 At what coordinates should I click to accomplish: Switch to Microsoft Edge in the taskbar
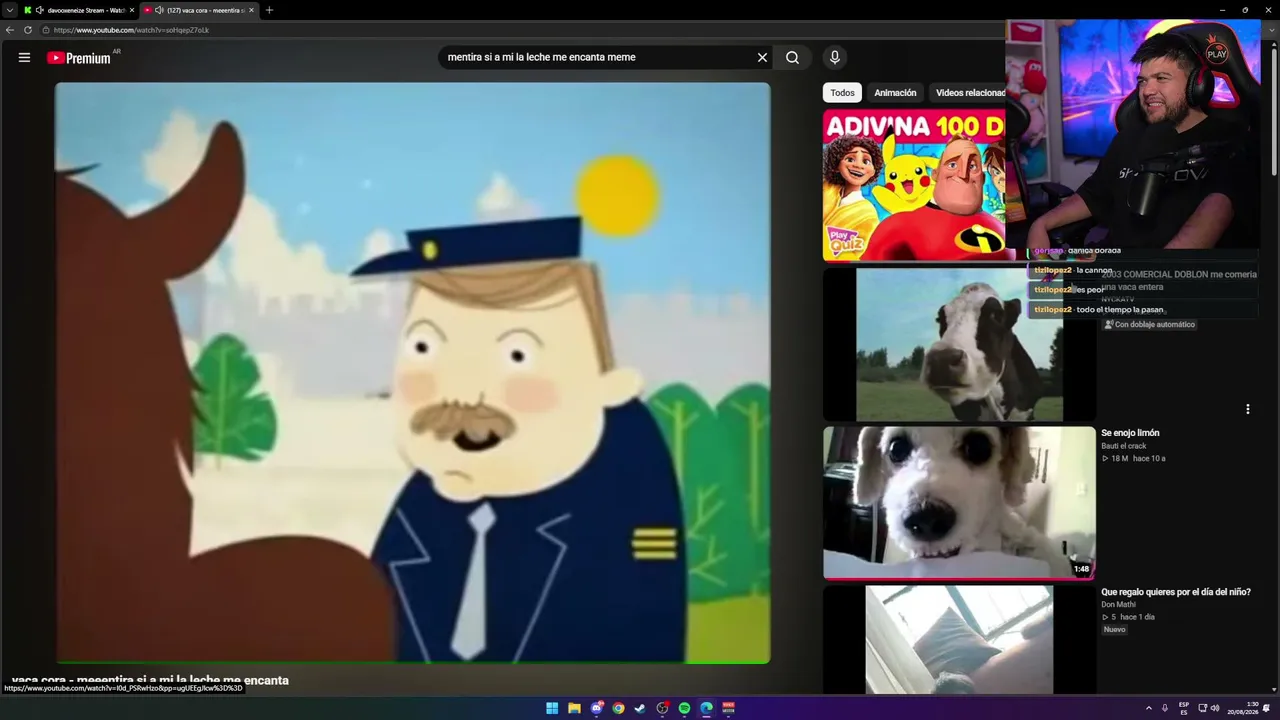706,708
